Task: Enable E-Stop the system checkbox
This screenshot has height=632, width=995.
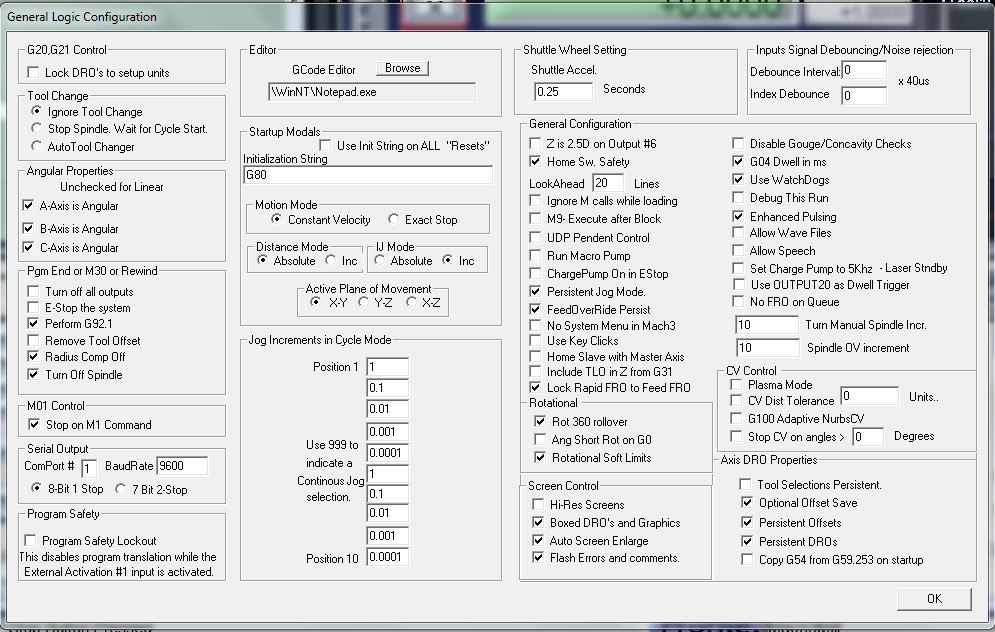Action: pyautogui.click(x=34, y=308)
